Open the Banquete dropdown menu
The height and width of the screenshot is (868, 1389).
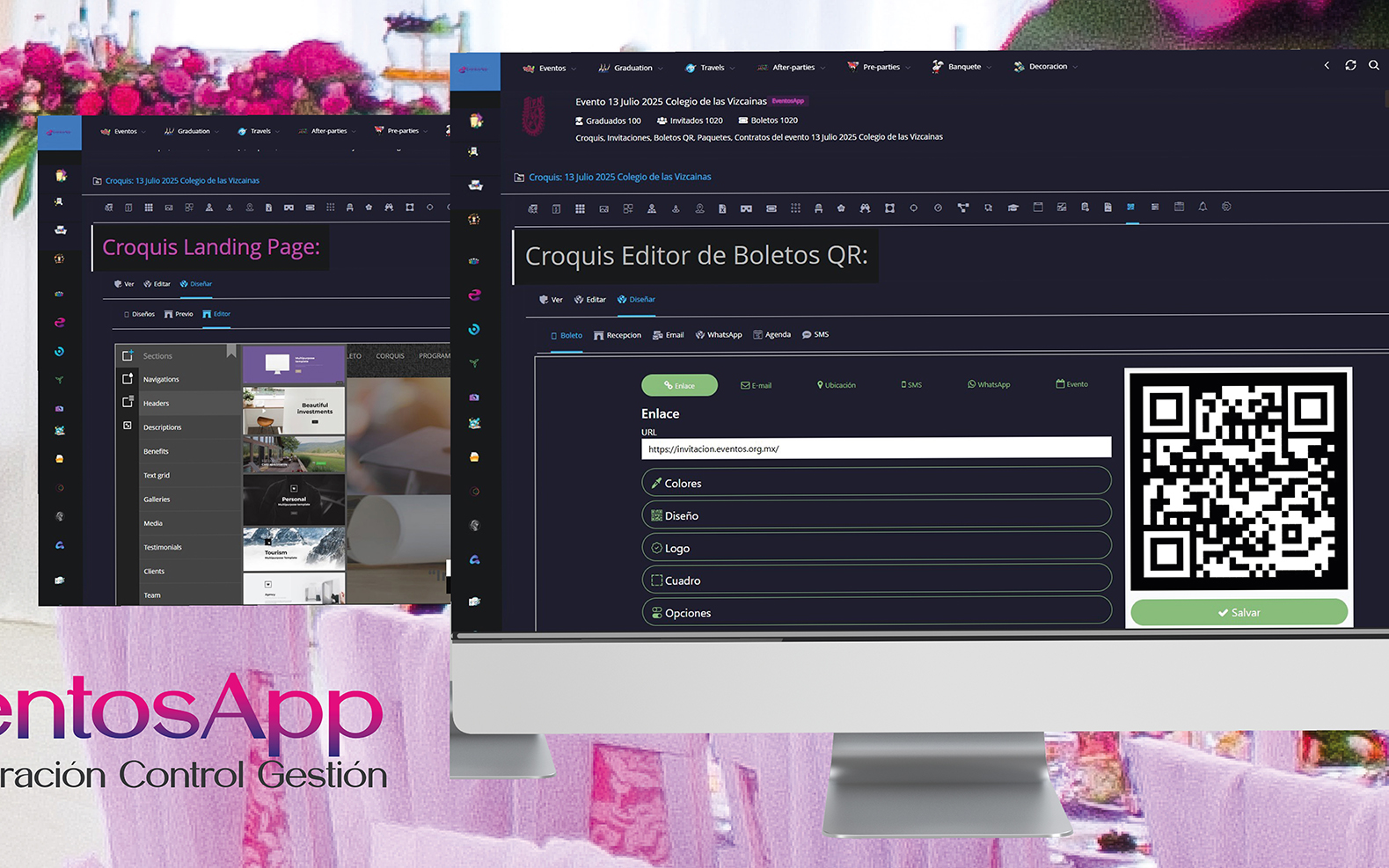961,66
